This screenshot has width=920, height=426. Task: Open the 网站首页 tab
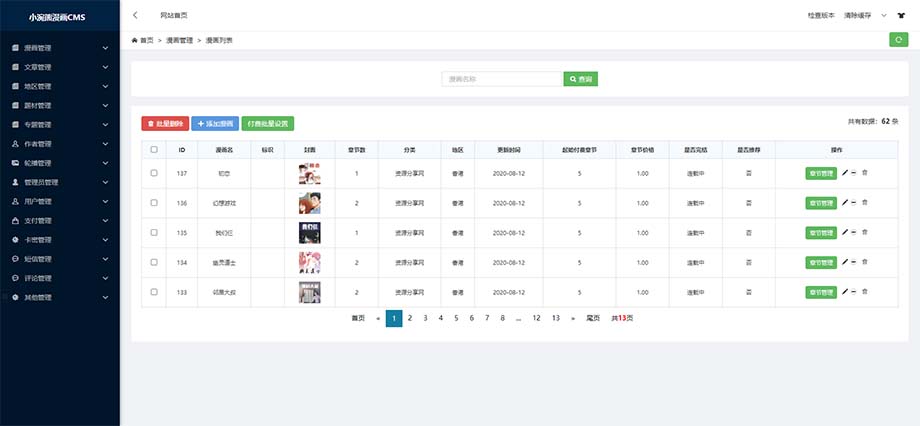(173, 16)
